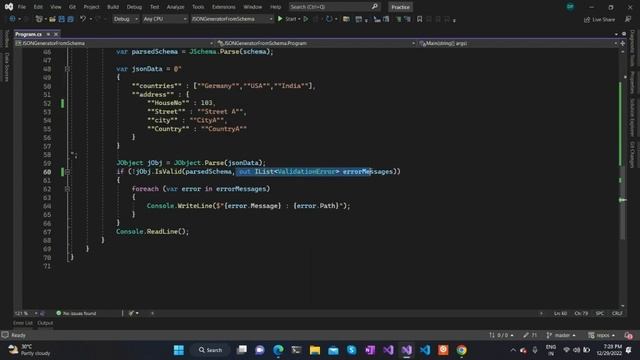Open Skype from taskbar
Image resolution: width=640 pixels, height=360 pixels.
pos(351,350)
